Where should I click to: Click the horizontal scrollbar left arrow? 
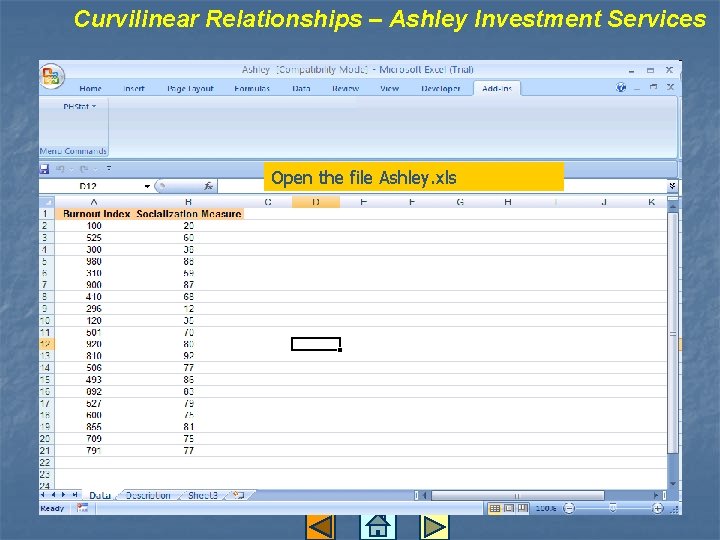click(425, 495)
